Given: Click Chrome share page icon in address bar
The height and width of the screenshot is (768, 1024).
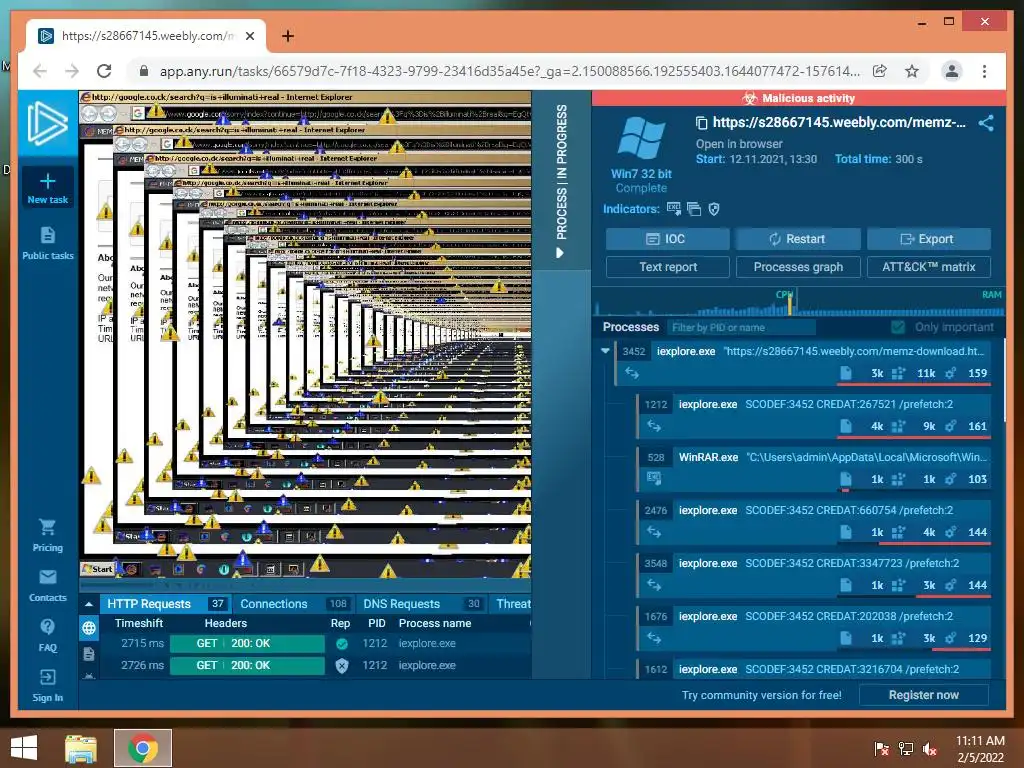Looking at the screenshot, I should coord(880,71).
